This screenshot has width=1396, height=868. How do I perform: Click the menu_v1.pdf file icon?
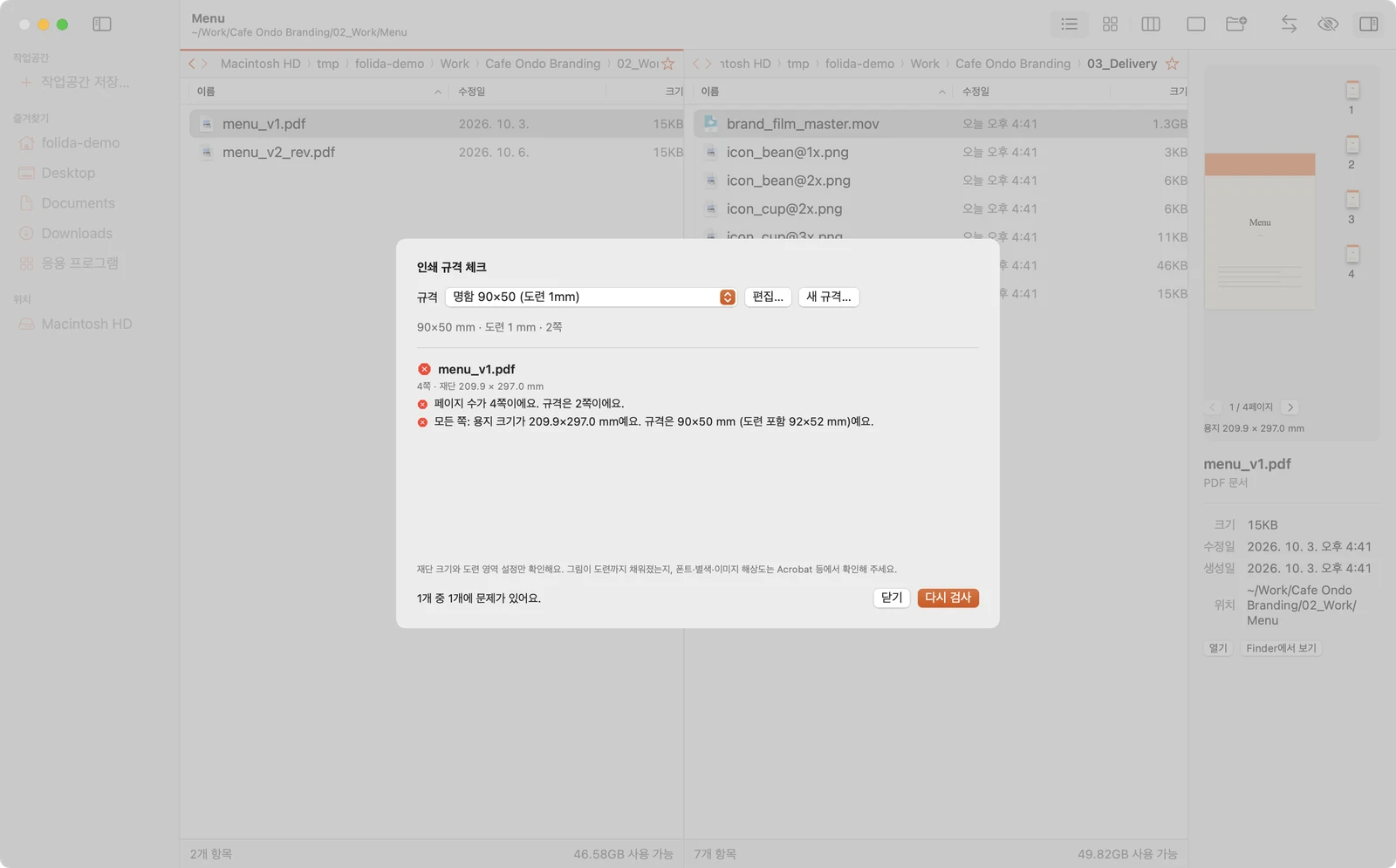207,124
